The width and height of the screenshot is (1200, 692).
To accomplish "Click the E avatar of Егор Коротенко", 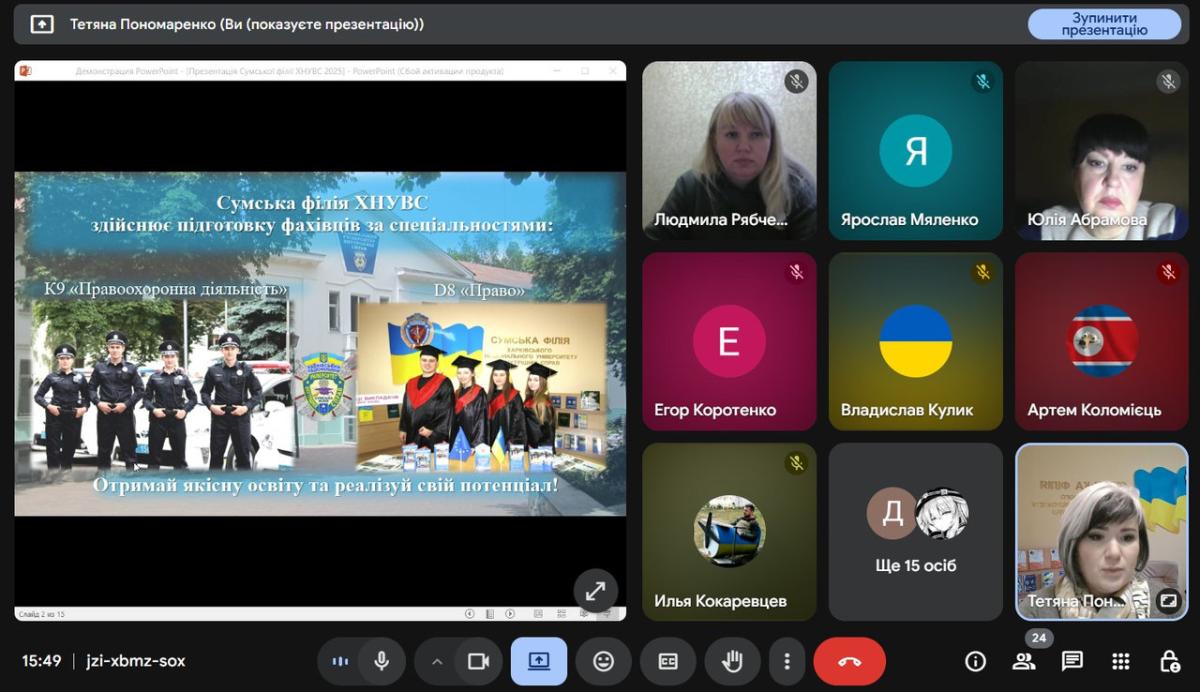I will (x=729, y=341).
